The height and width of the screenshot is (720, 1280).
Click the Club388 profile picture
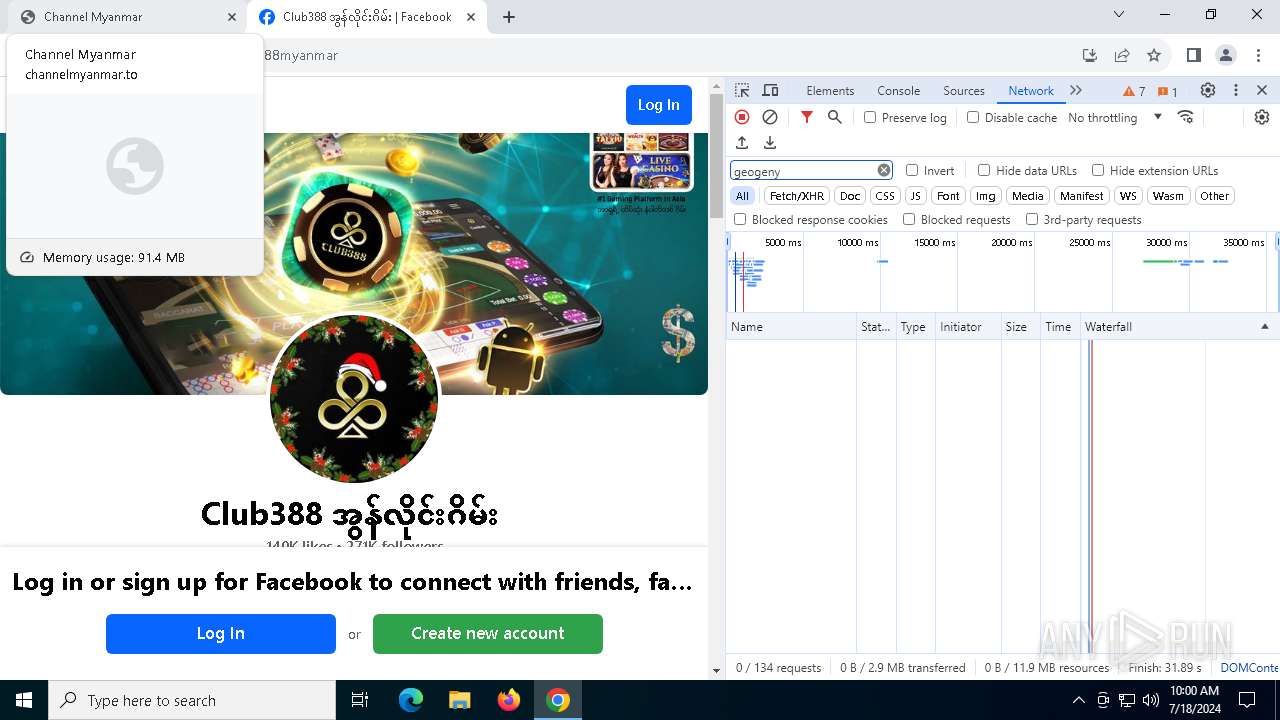pyautogui.click(x=354, y=399)
